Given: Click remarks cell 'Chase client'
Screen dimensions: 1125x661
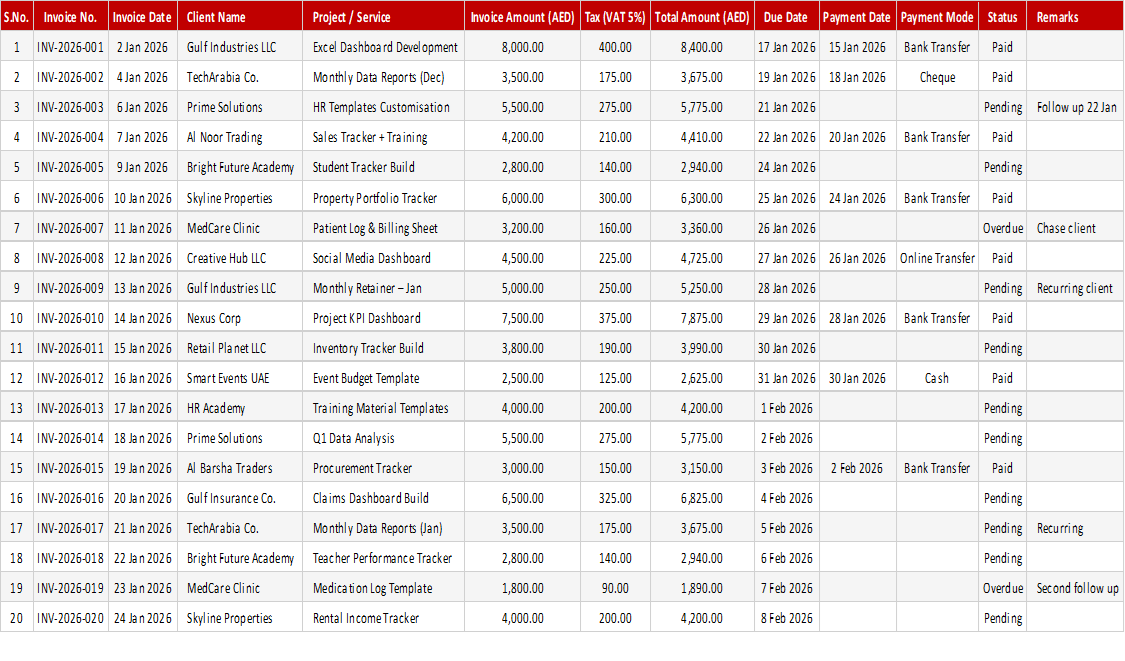Looking at the screenshot, I should coord(1075,228).
